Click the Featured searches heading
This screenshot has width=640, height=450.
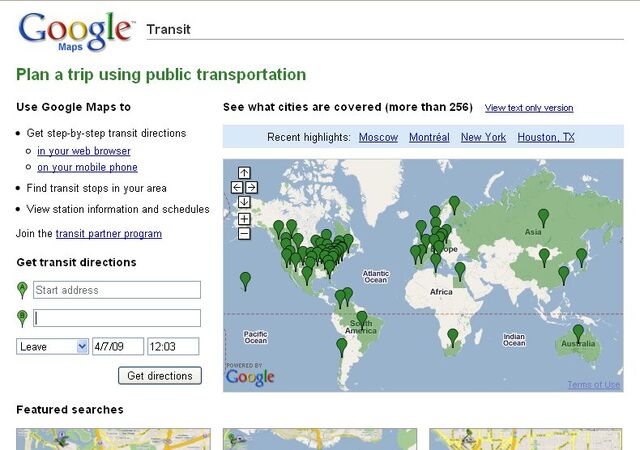70,410
